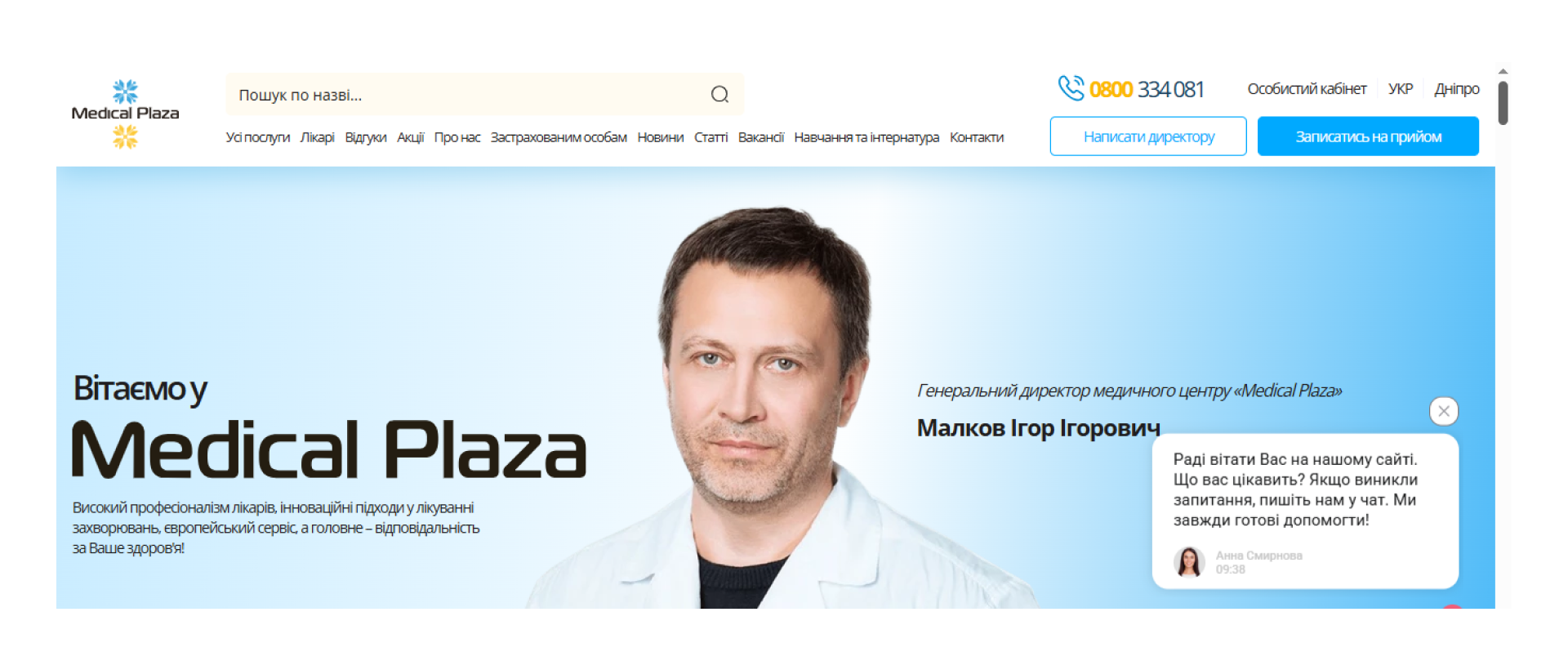Open the Відгуки menu item
Viewport: 1568px width, 670px height.
366,137
